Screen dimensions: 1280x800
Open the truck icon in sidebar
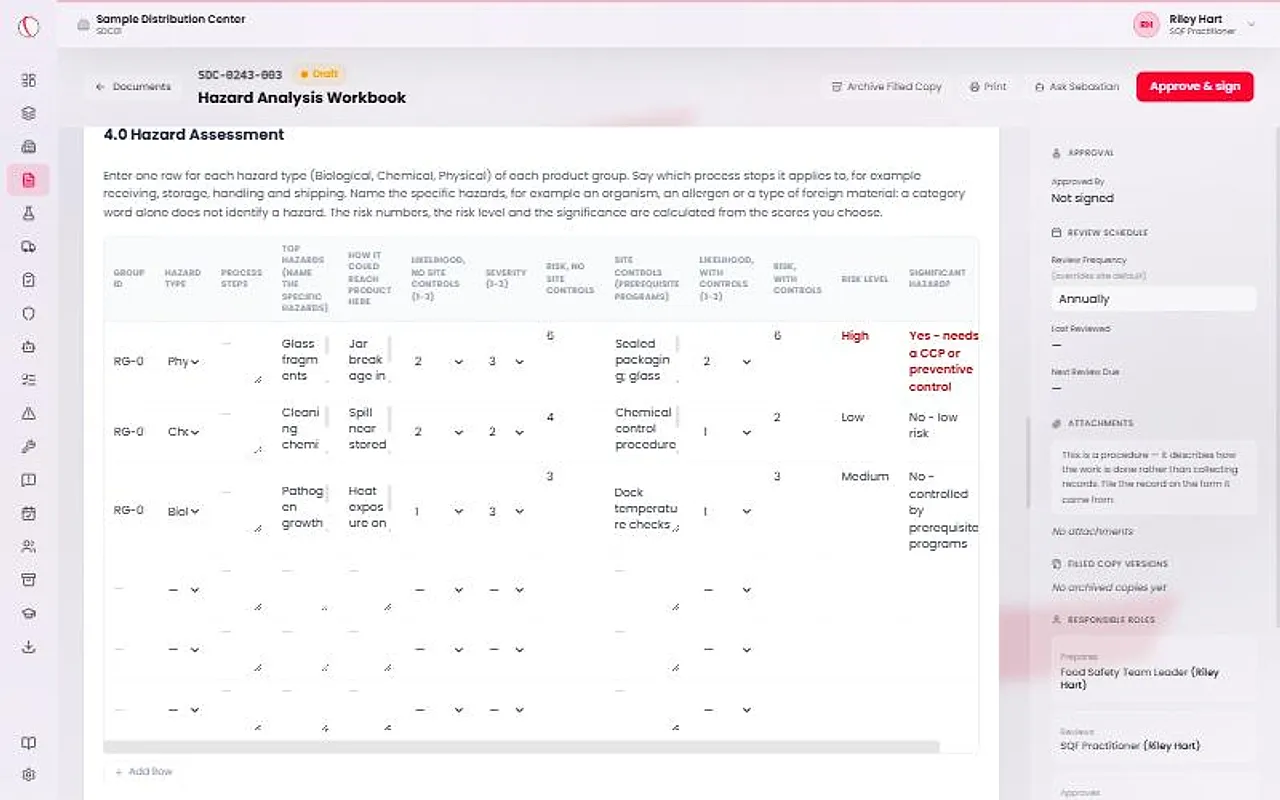(x=28, y=247)
